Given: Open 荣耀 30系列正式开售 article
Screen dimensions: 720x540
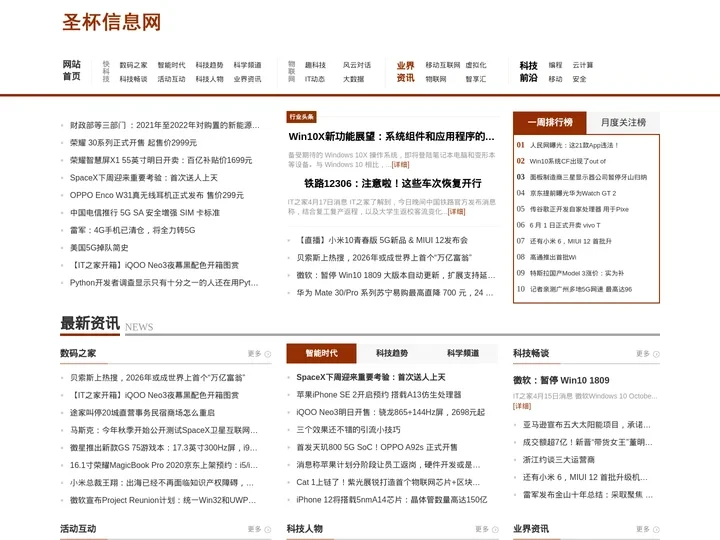Looking at the screenshot, I should tap(133, 143).
